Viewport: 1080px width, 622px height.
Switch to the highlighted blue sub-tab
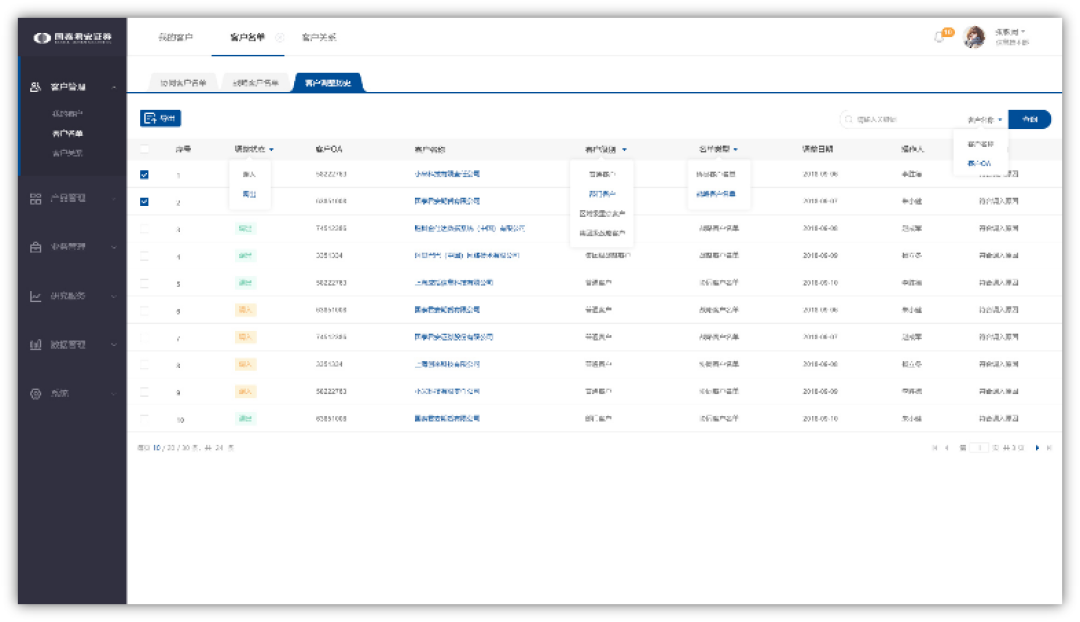(x=328, y=83)
